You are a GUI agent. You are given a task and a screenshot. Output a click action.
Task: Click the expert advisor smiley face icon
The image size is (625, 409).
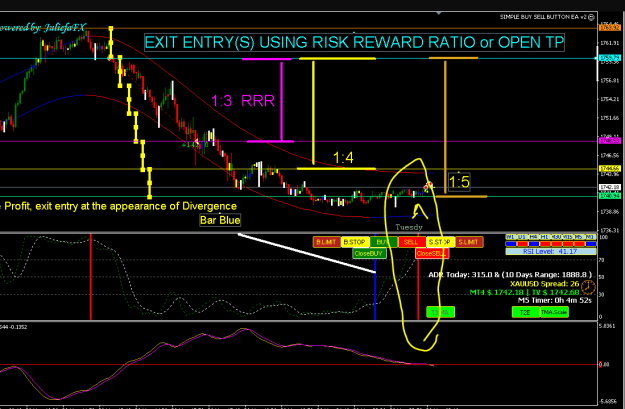[592, 17]
